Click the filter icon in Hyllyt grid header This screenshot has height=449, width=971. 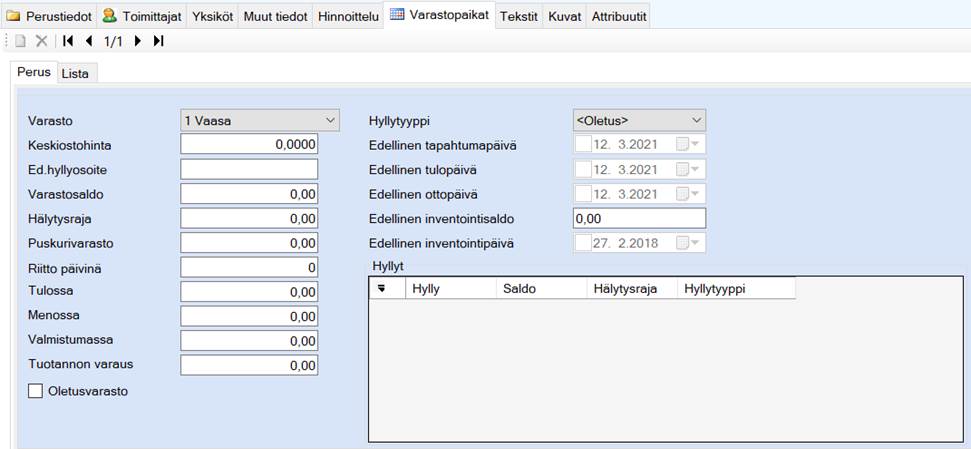[382, 288]
